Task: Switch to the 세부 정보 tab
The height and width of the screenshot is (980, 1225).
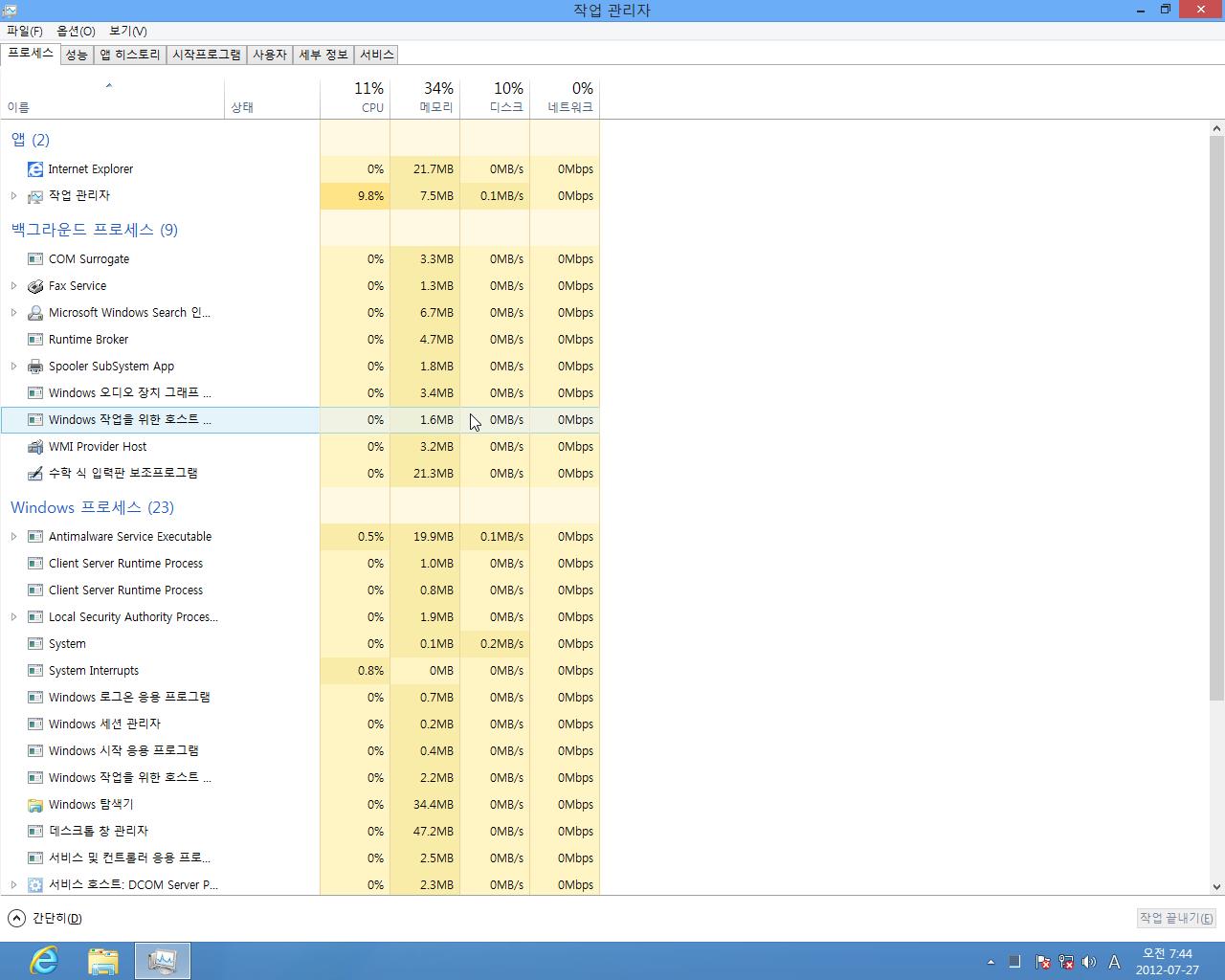Action: 323,55
